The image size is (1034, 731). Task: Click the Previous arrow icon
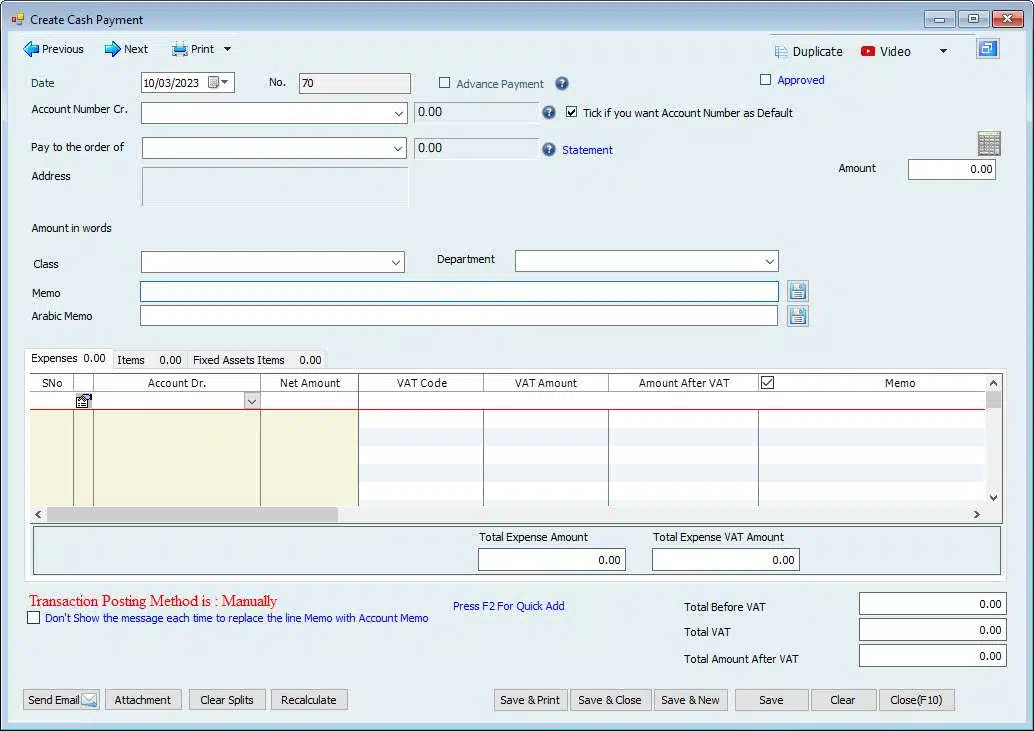(31, 49)
